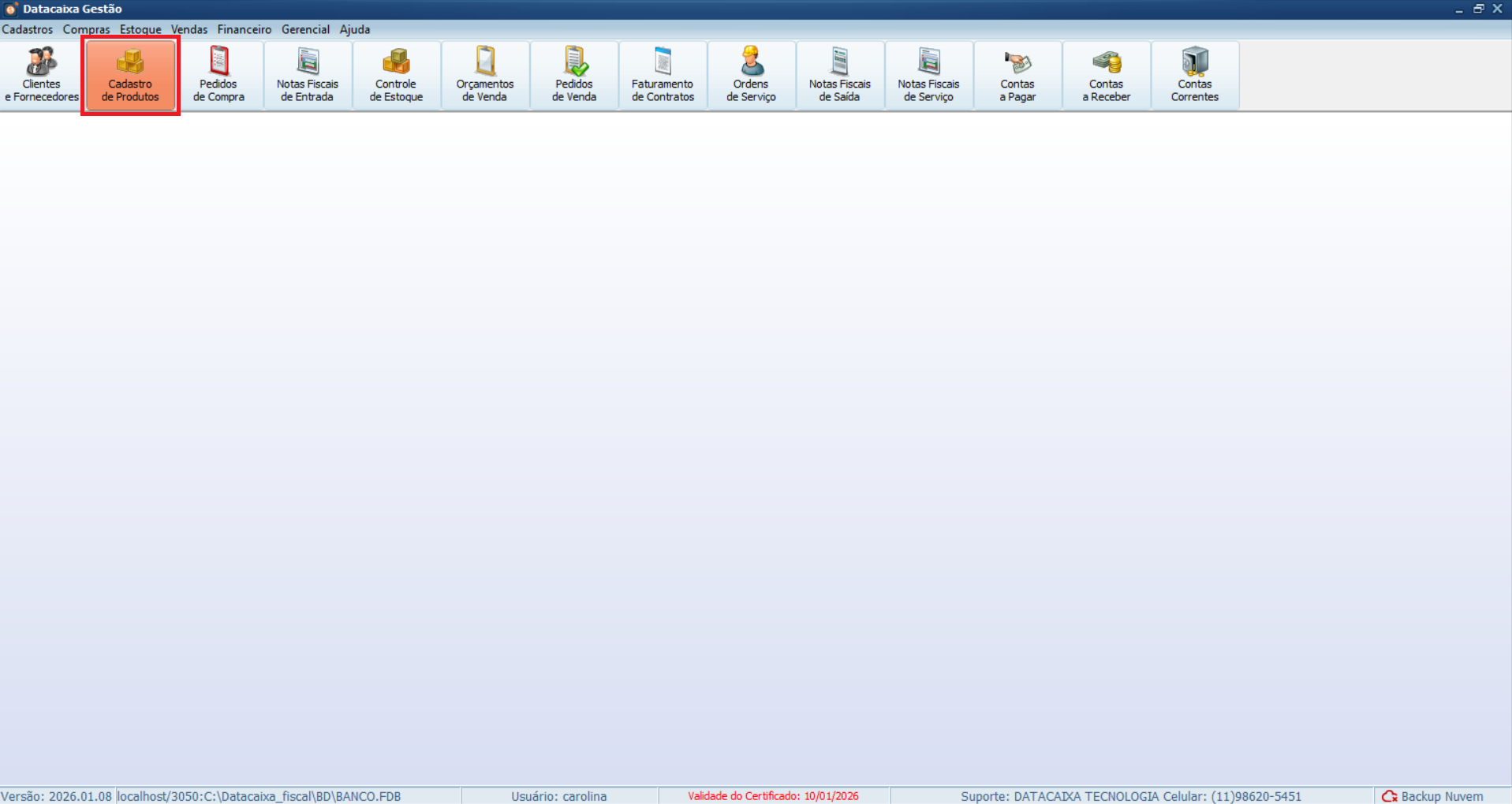The width and height of the screenshot is (1512, 804).
Task: Click Faturamento de Contratos icon
Action: (x=663, y=76)
